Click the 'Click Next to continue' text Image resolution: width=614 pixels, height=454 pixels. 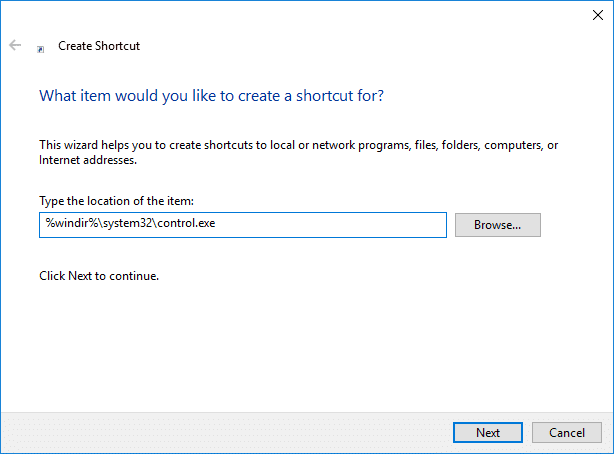coord(99,275)
